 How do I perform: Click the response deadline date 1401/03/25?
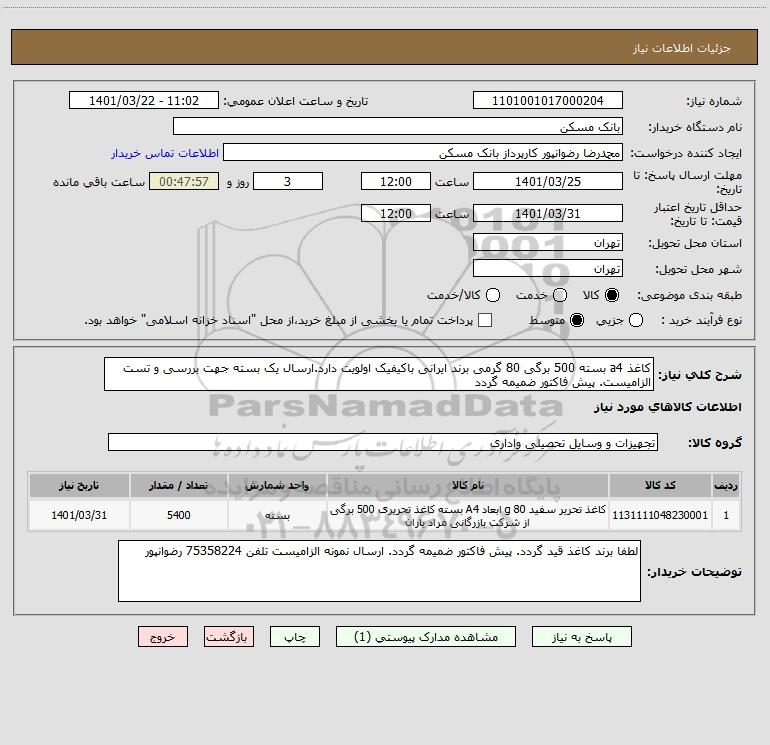click(x=548, y=181)
